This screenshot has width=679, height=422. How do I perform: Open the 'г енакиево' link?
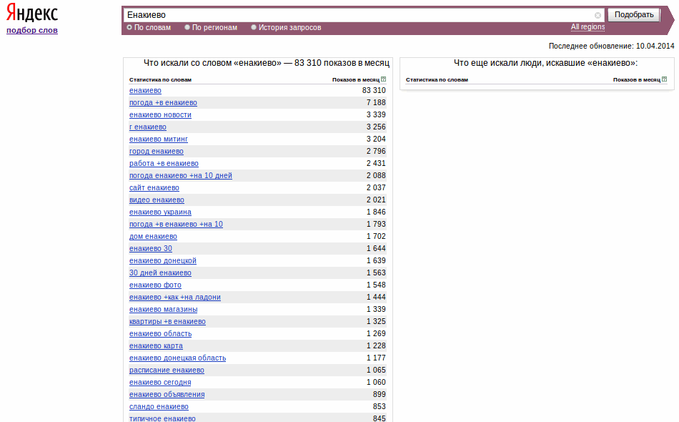click(x=148, y=127)
